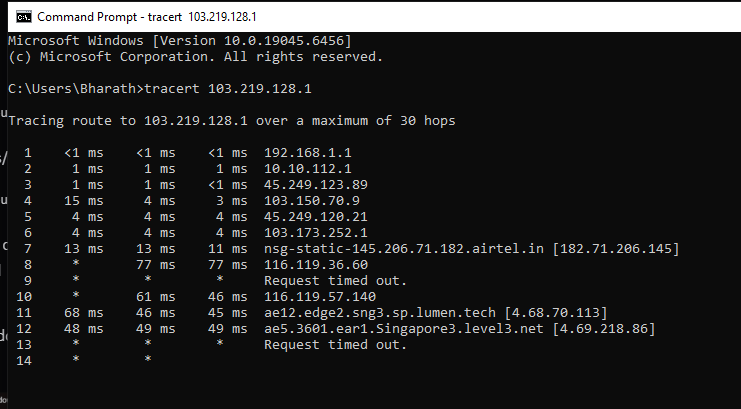Screen dimensions: 741x409
Task: Click 'Request timed out.' on hop 9
Action: (x=335, y=281)
